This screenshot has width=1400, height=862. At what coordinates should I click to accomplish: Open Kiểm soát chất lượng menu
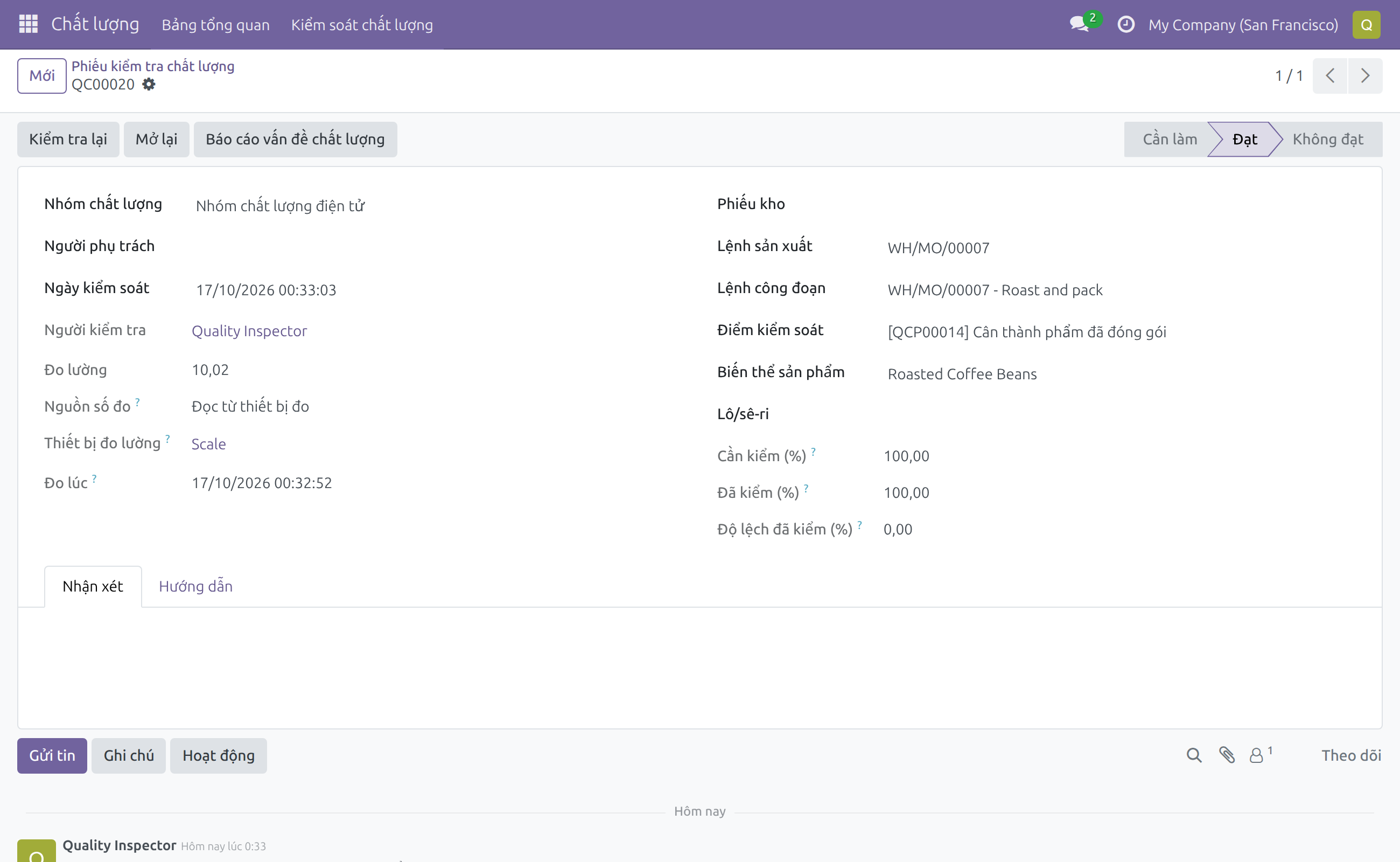[362, 25]
